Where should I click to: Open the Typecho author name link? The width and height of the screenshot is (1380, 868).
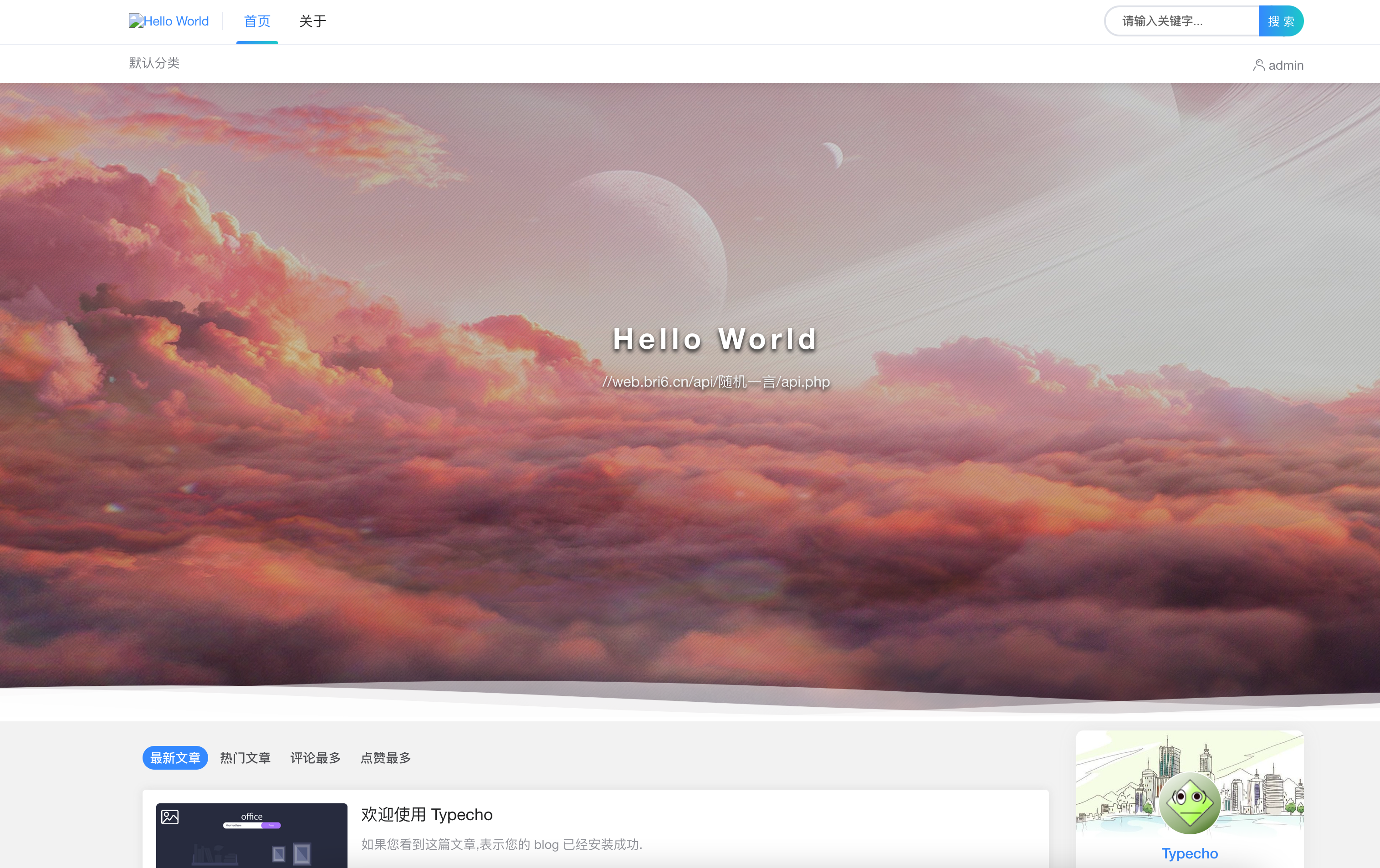coord(1190,853)
